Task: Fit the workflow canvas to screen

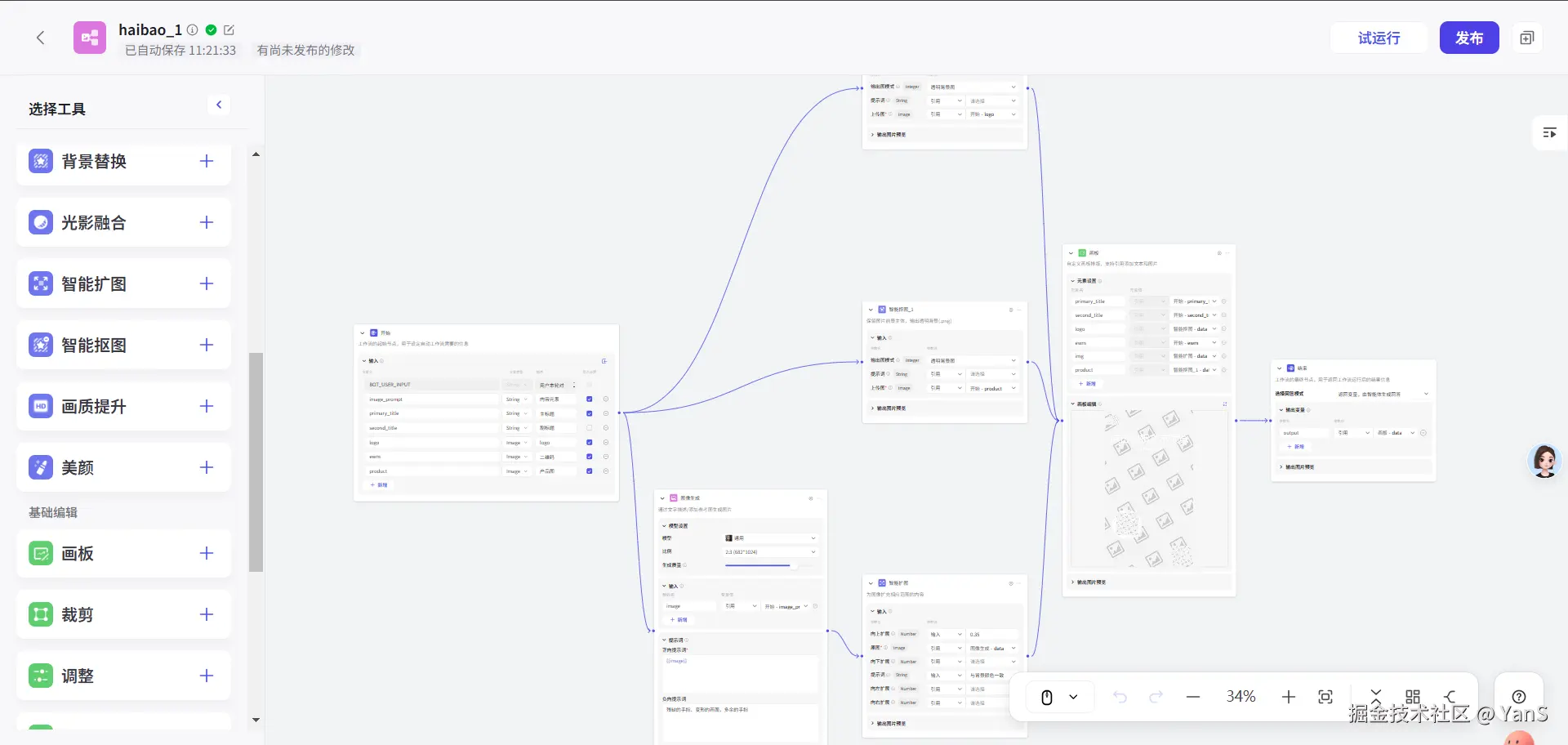Action: point(1325,697)
